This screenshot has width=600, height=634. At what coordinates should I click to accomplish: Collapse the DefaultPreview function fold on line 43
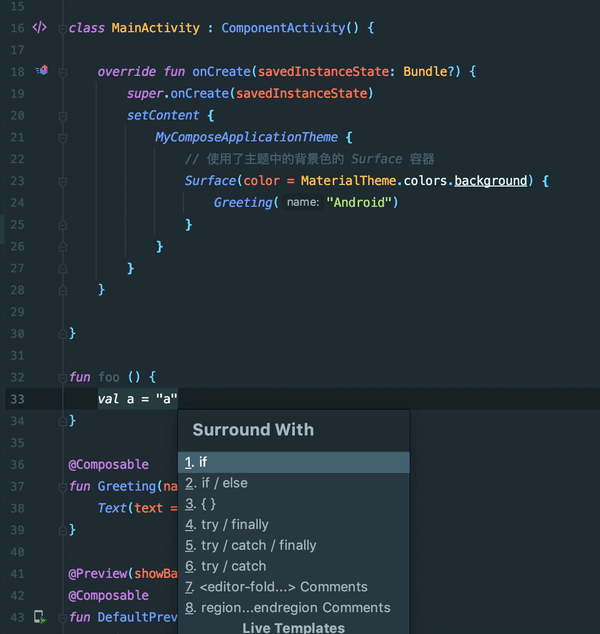[63, 618]
